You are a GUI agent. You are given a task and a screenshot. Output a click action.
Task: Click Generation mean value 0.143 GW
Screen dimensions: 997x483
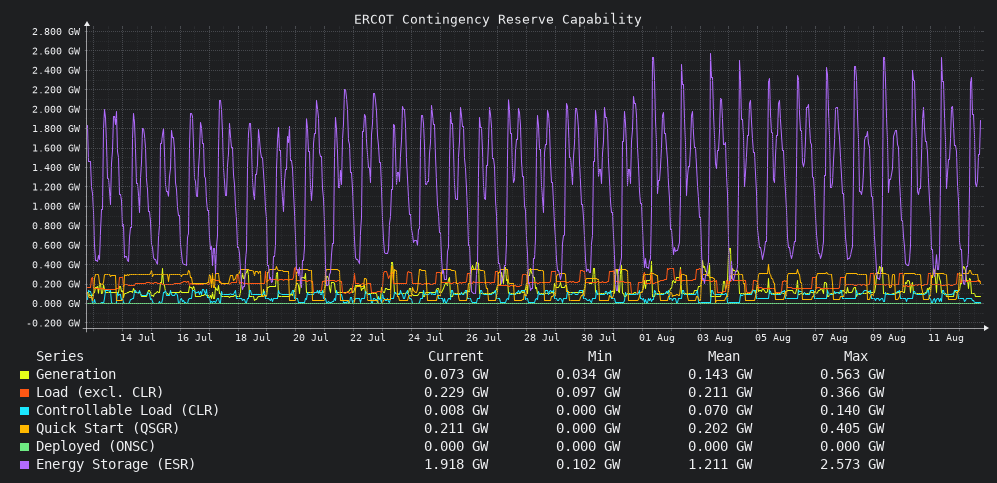pyautogui.click(x=720, y=375)
